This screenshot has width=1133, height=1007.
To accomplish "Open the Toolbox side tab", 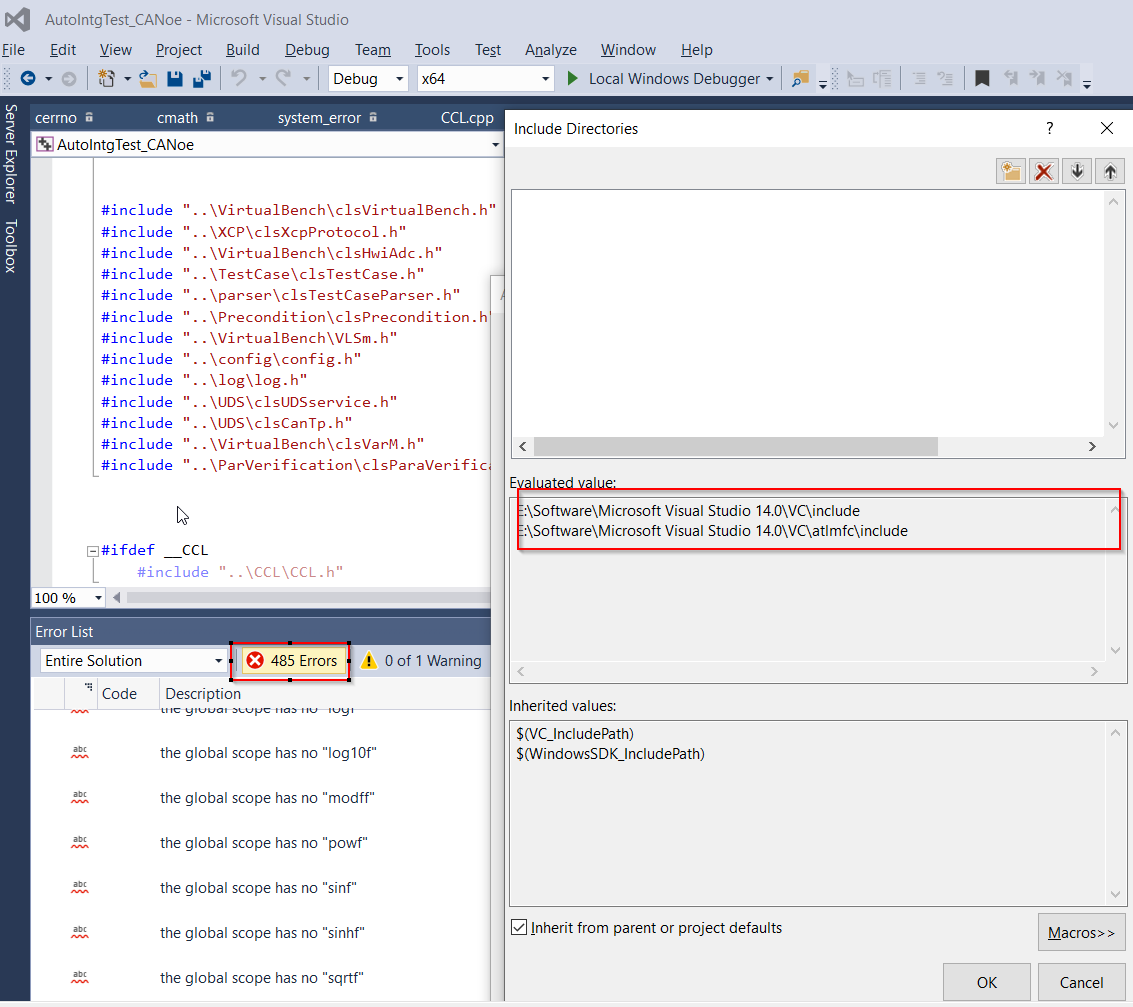I will click(11, 246).
